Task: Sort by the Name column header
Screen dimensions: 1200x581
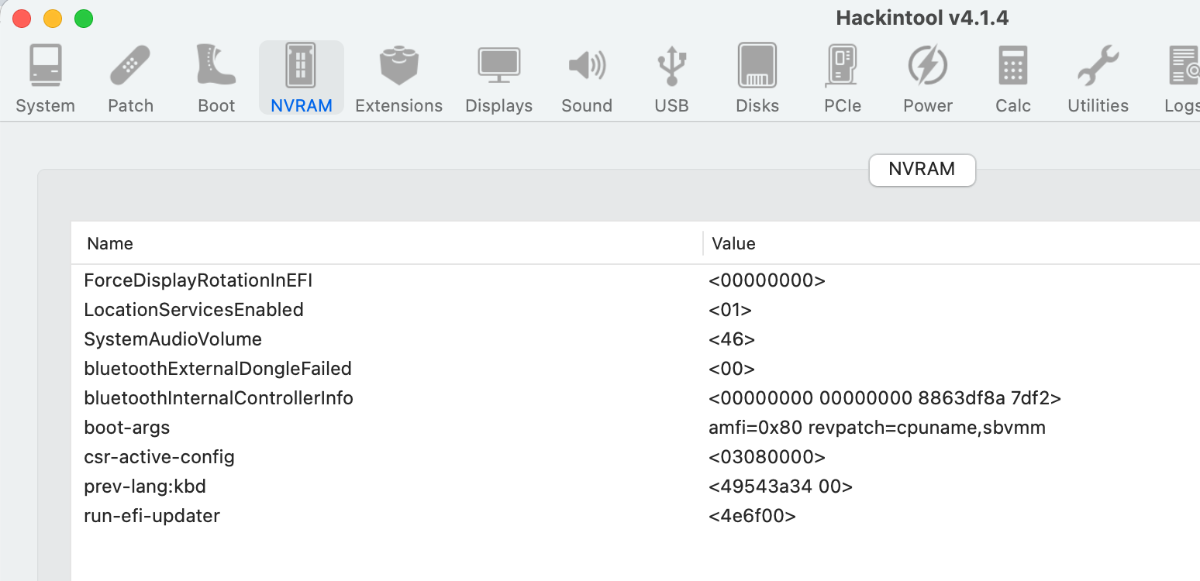Action: [x=110, y=244]
